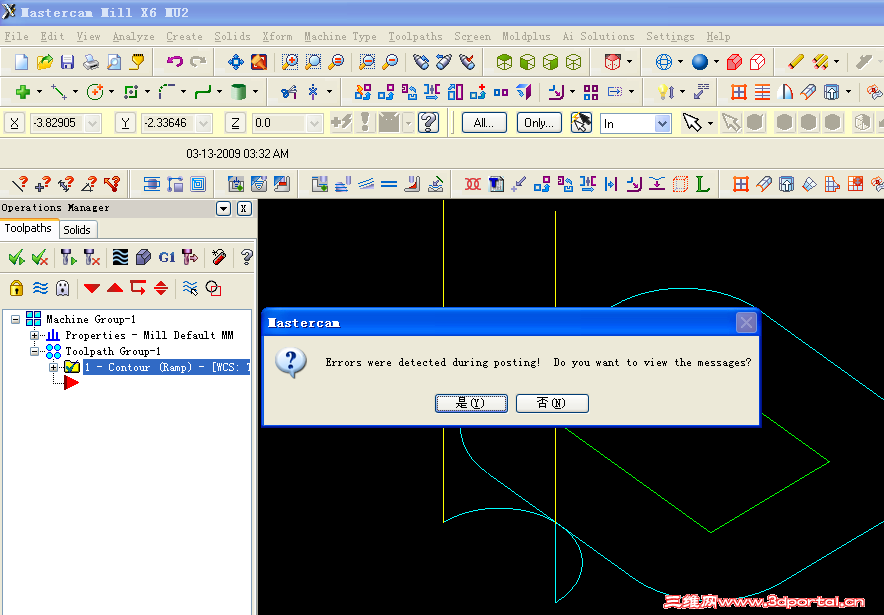The width and height of the screenshot is (884, 615).
Task: Click the Zoom window icon
Action: coord(290,61)
